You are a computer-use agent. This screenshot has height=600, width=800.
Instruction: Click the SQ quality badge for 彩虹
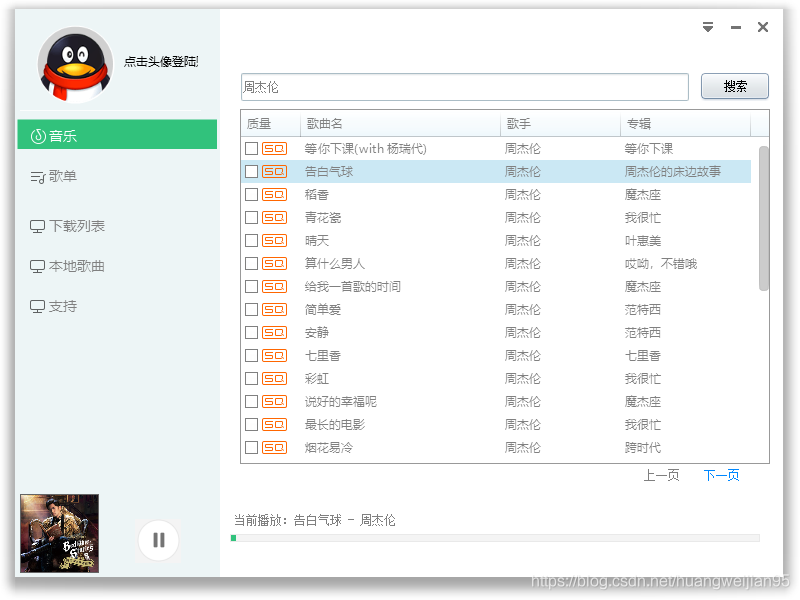274,378
